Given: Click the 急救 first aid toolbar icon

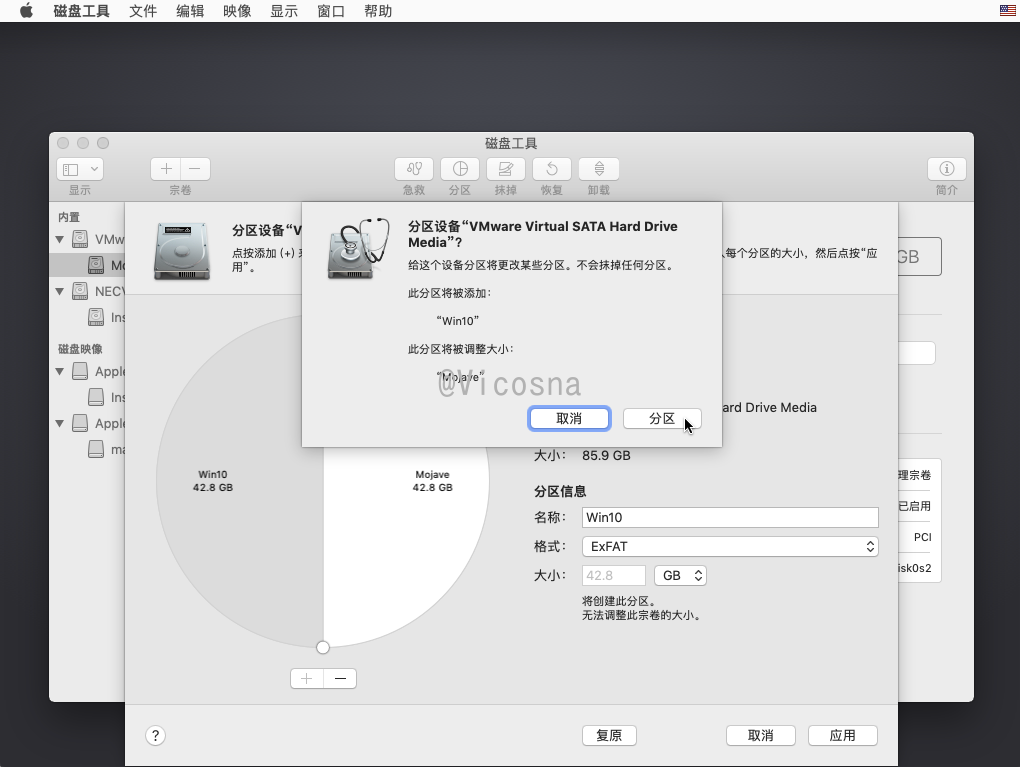Looking at the screenshot, I should [414, 169].
